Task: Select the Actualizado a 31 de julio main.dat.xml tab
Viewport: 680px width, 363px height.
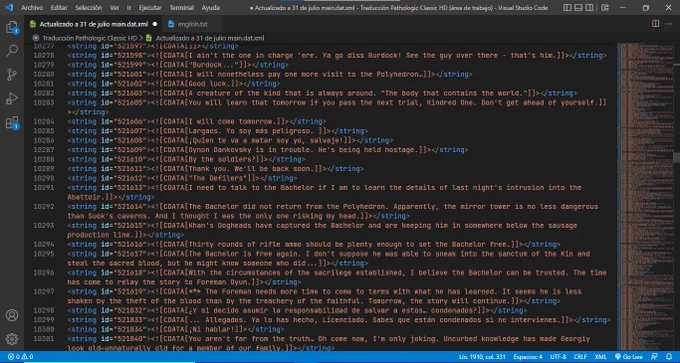Action: pyautogui.click(x=93, y=24)
